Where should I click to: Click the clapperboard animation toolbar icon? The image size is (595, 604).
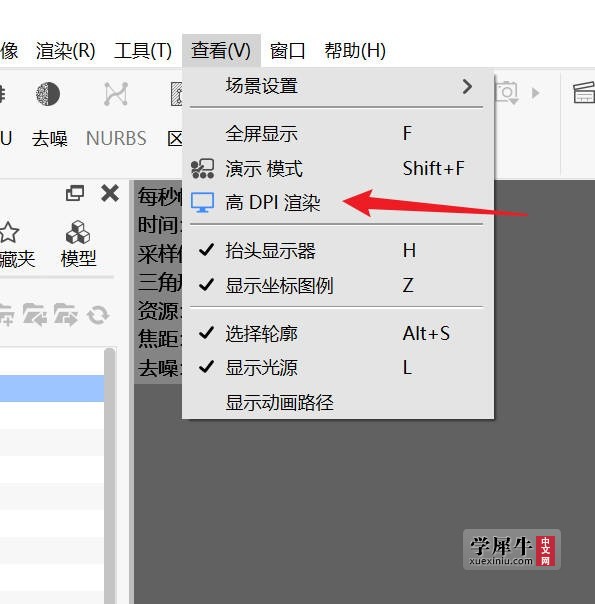(x=584, y=93)
